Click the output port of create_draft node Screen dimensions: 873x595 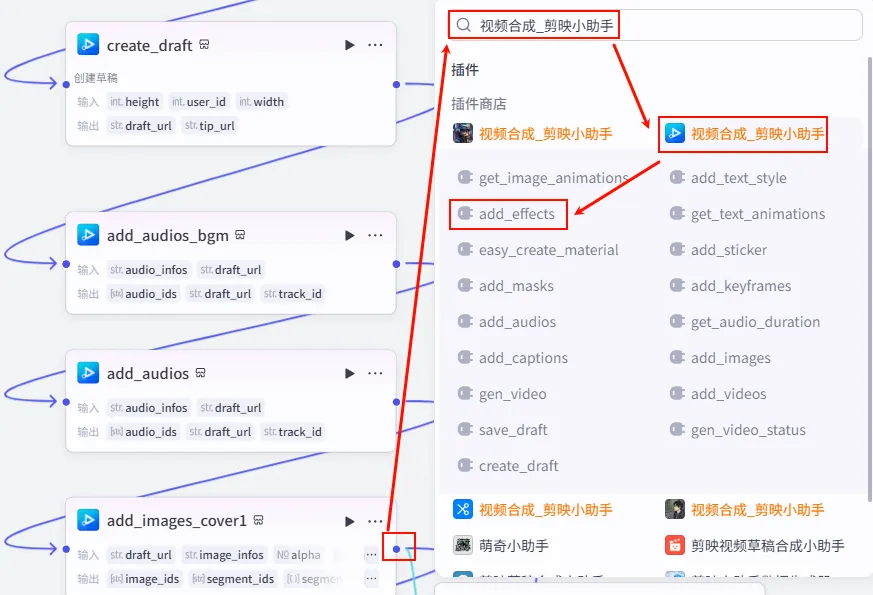(396, 85)
